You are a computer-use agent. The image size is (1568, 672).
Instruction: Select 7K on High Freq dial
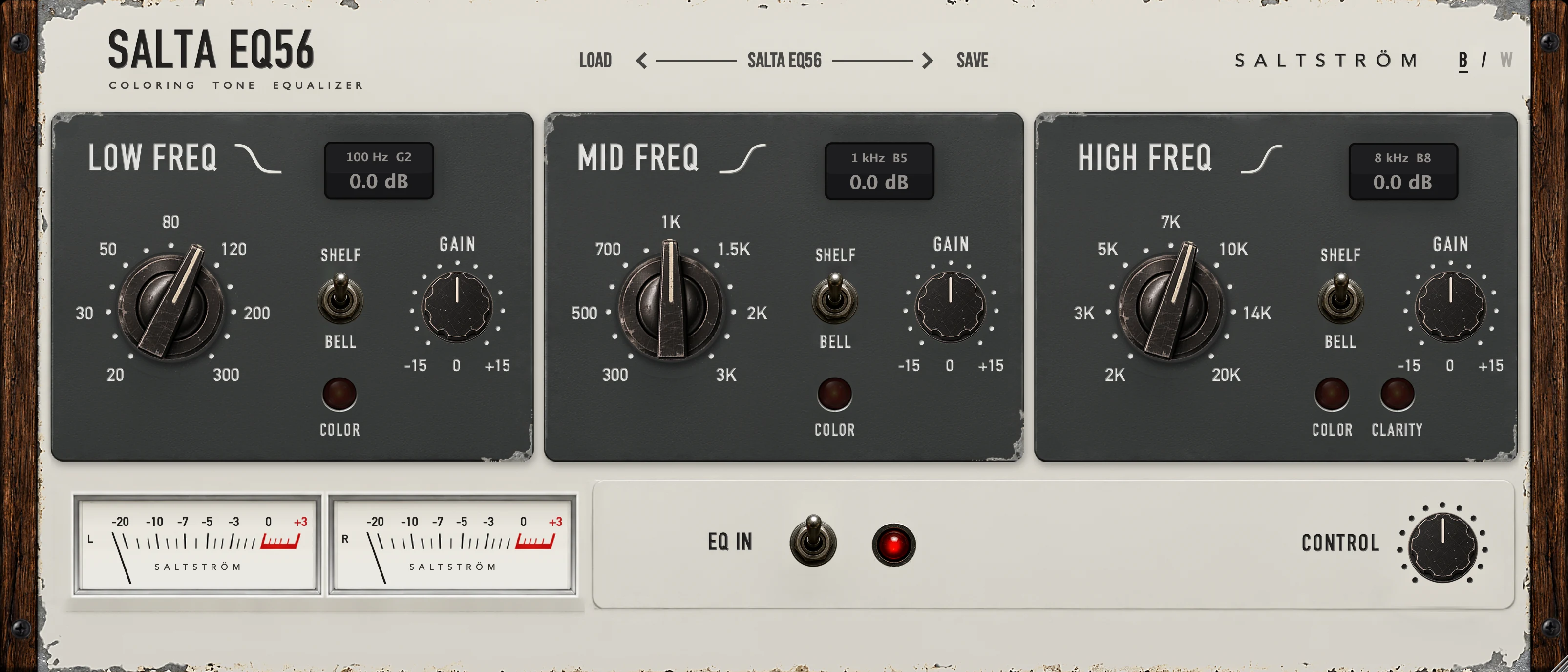(x=1170, y=222)
